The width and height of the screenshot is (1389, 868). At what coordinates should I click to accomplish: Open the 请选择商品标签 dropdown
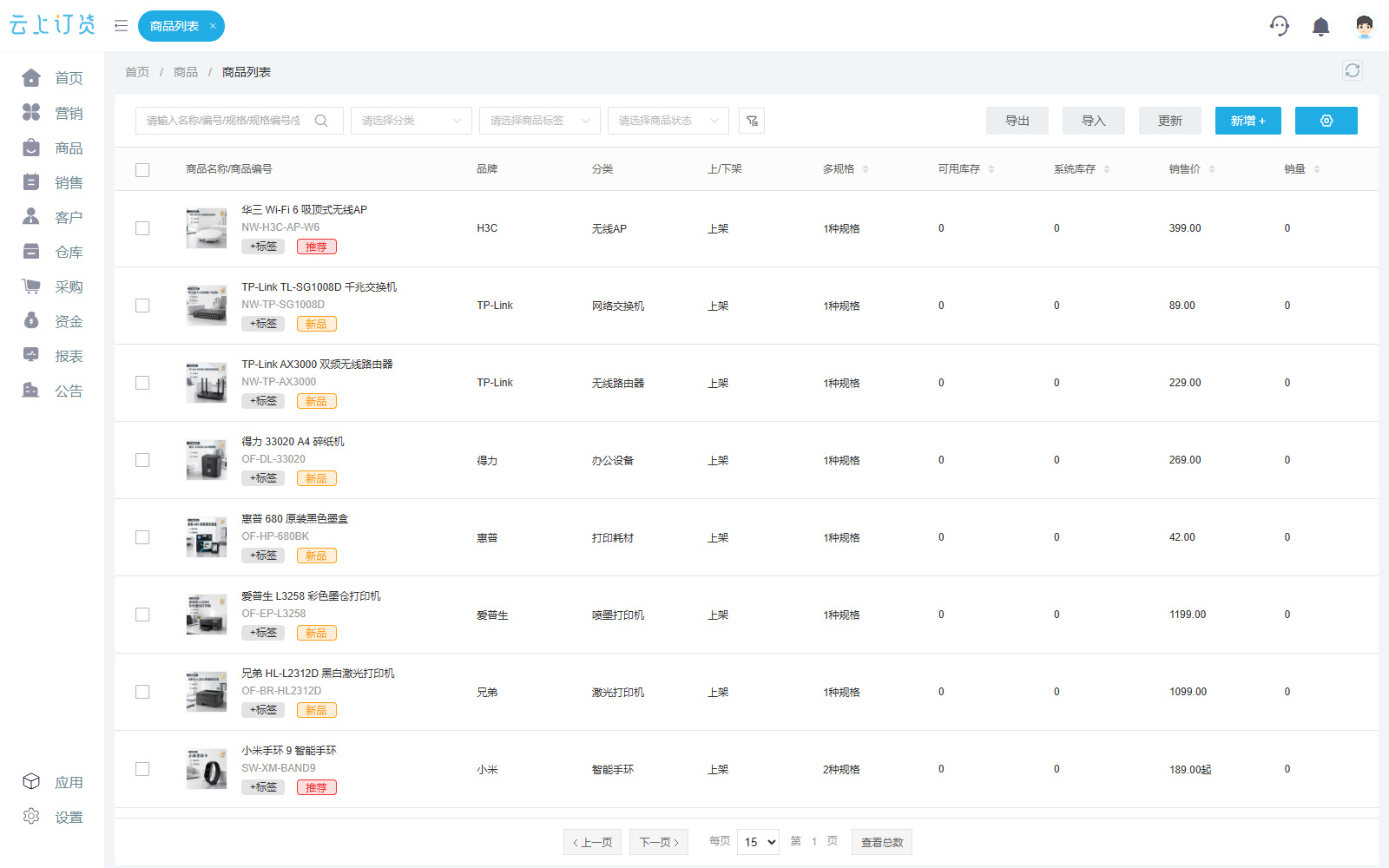point(540,121)
